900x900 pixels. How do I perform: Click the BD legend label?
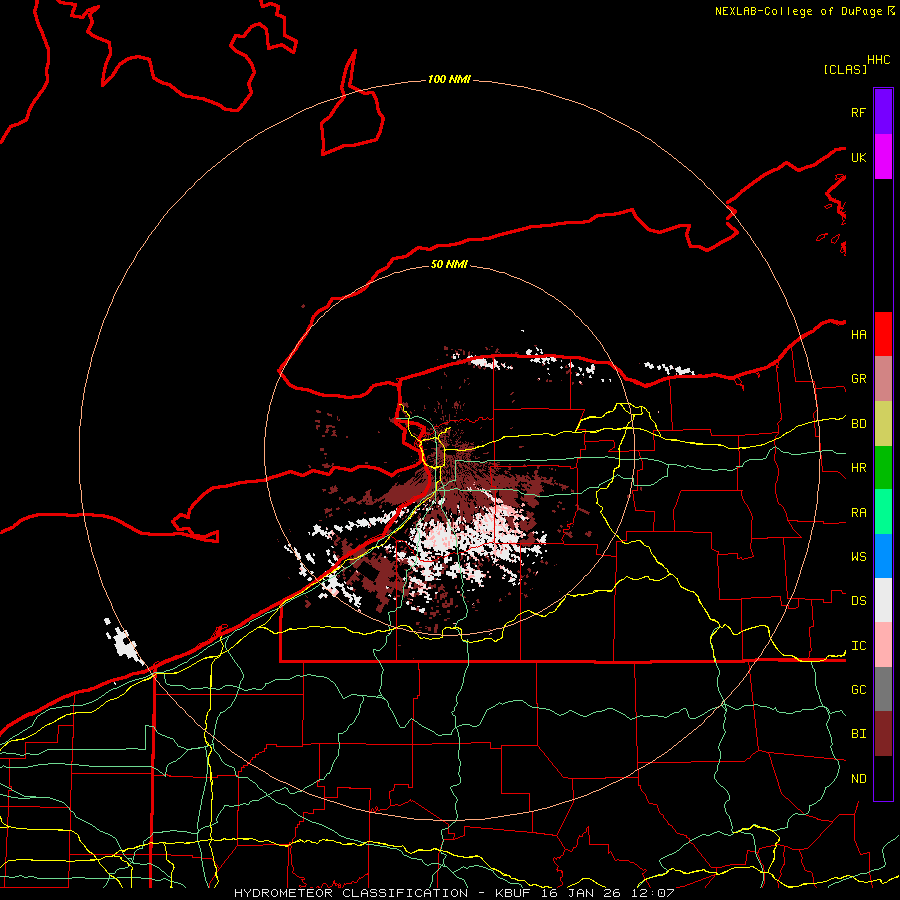(858, 424)
